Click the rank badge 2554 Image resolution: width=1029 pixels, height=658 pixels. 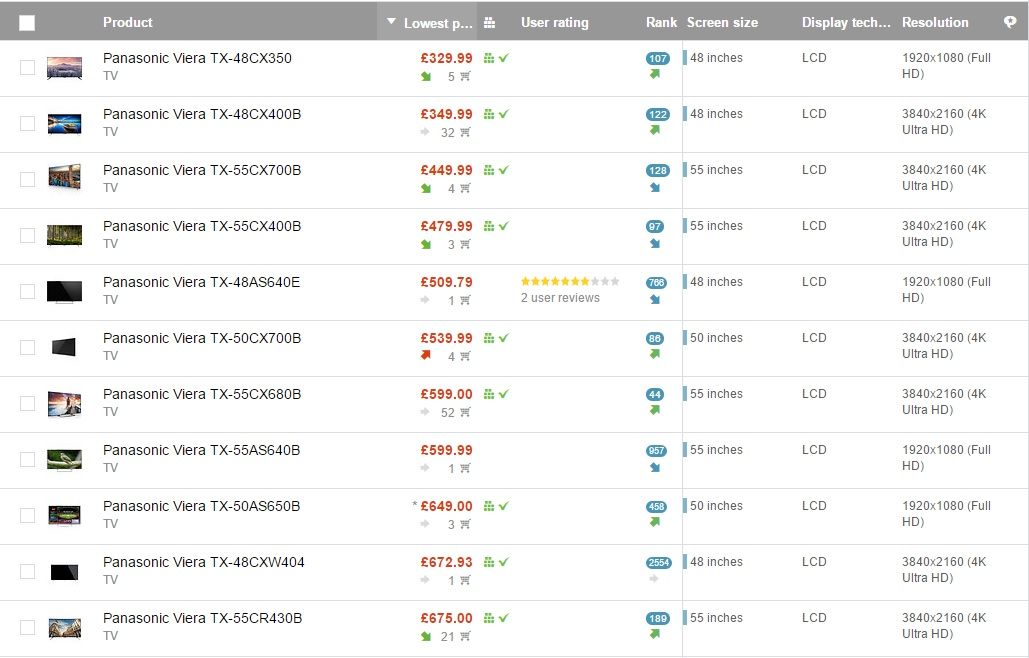658,562
